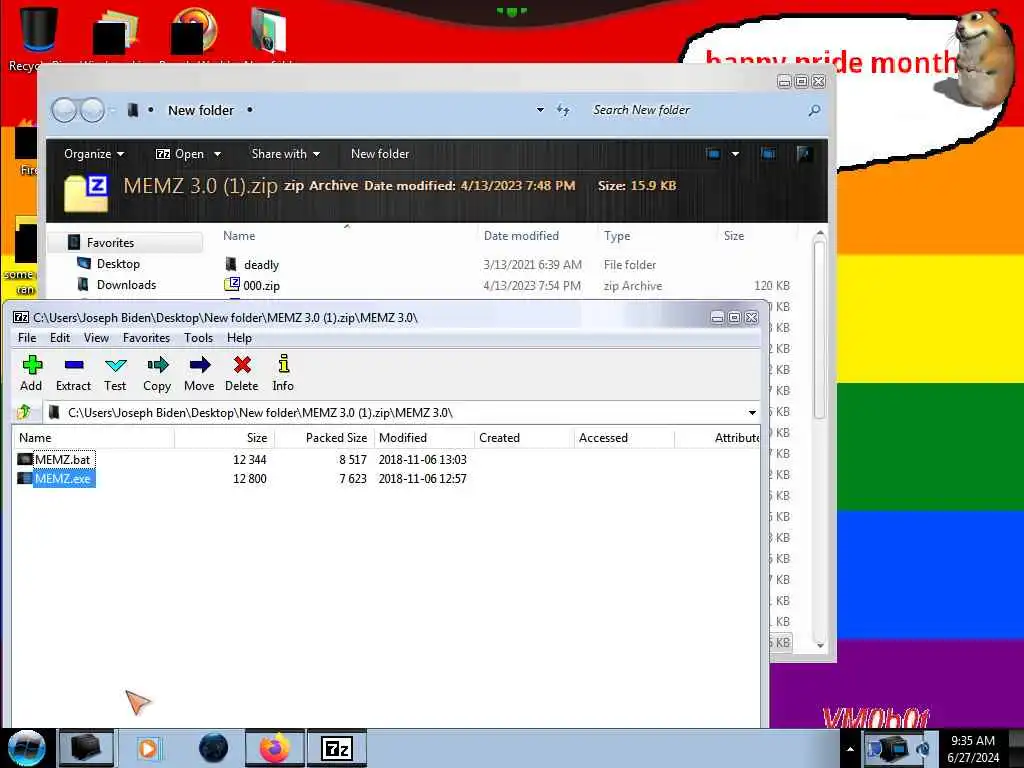Click the Add button in 7-Zip toolbar
The height and width of the screenshot is (768, 1024).
31,373
